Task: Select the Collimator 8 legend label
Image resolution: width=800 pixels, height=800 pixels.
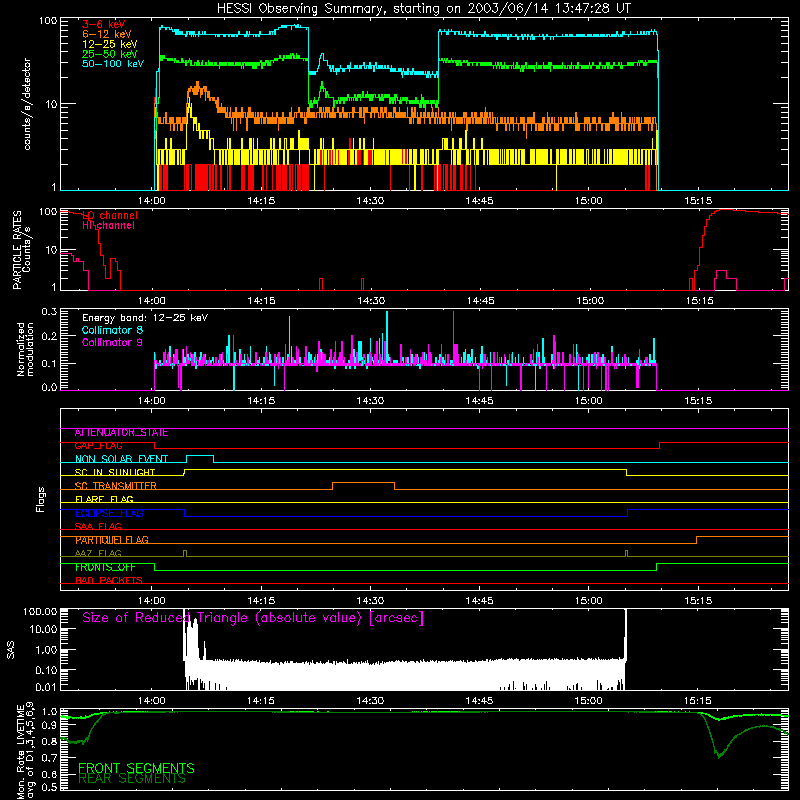Action: pos(112,330)
